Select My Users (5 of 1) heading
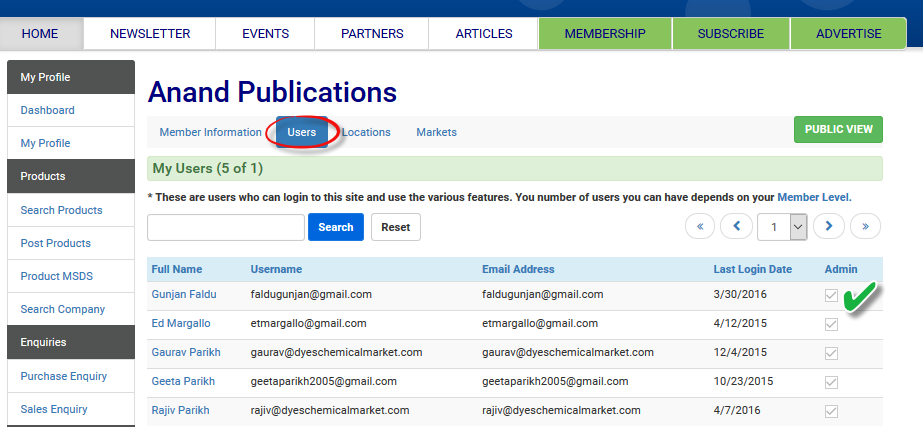 pos(208,168)
